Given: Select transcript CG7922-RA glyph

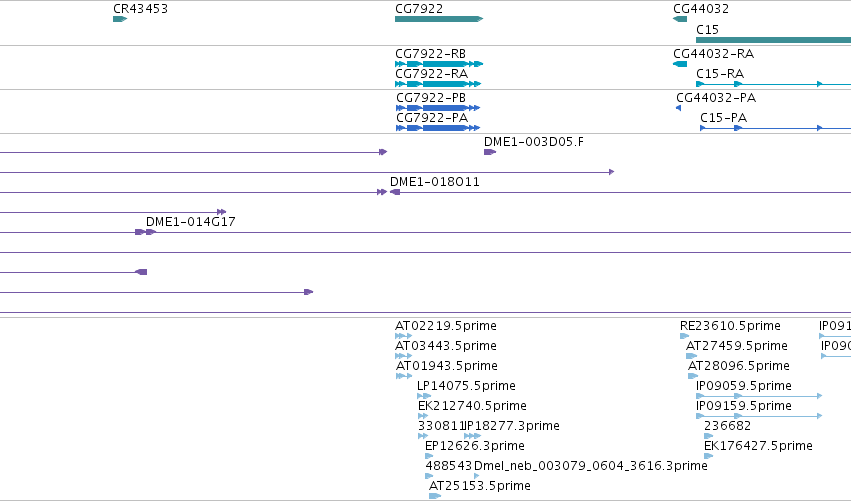Looking at the screenshot, I should (x=438, y=84).
